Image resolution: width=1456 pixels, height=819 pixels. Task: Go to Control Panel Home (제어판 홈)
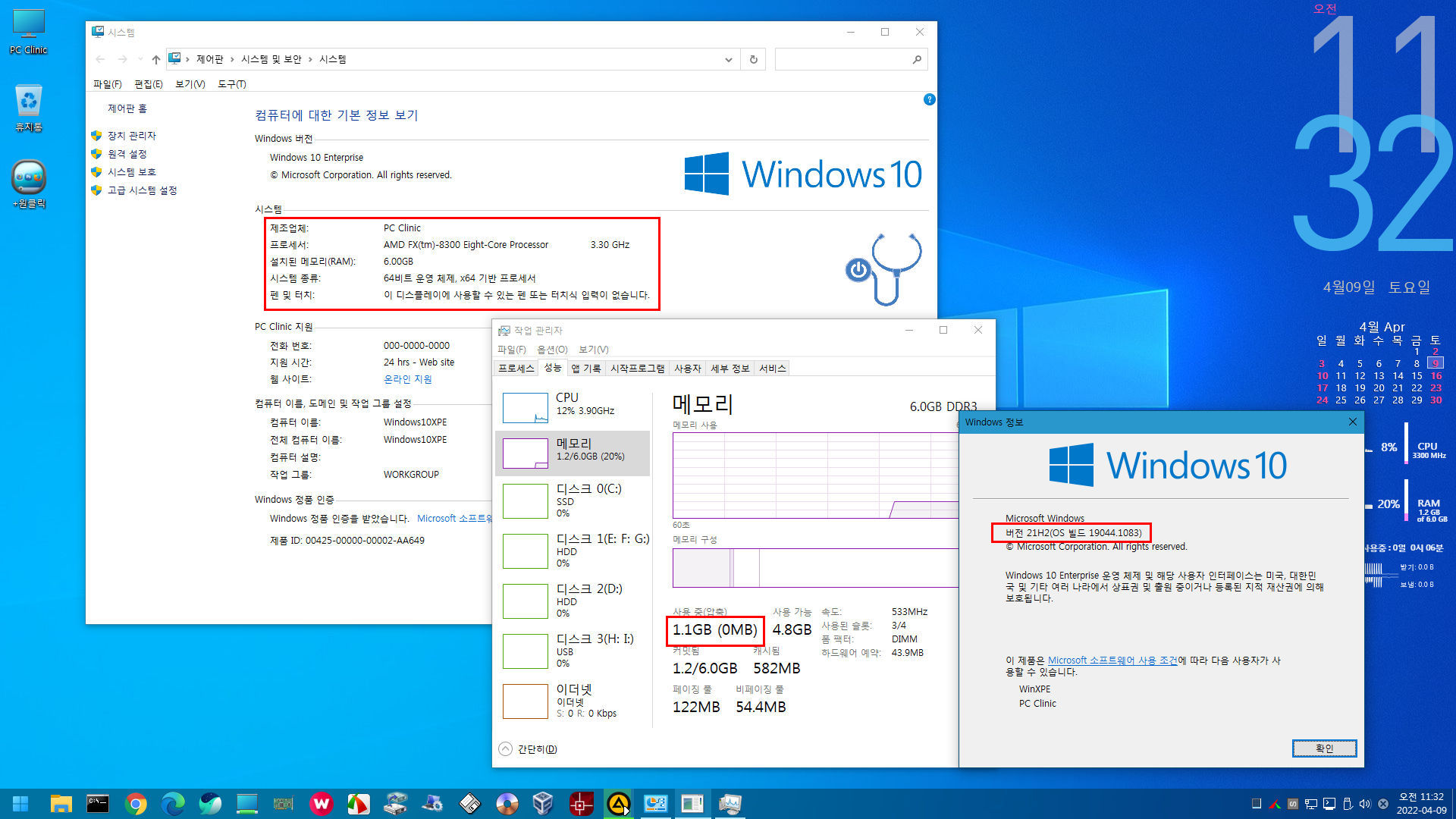click(127, 108)
